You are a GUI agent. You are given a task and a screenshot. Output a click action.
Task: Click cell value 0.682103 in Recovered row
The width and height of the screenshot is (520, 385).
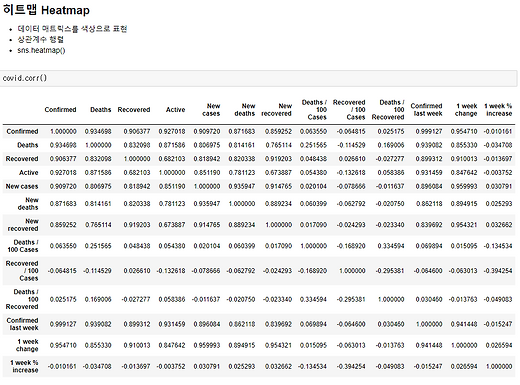[x=172, y=159]
